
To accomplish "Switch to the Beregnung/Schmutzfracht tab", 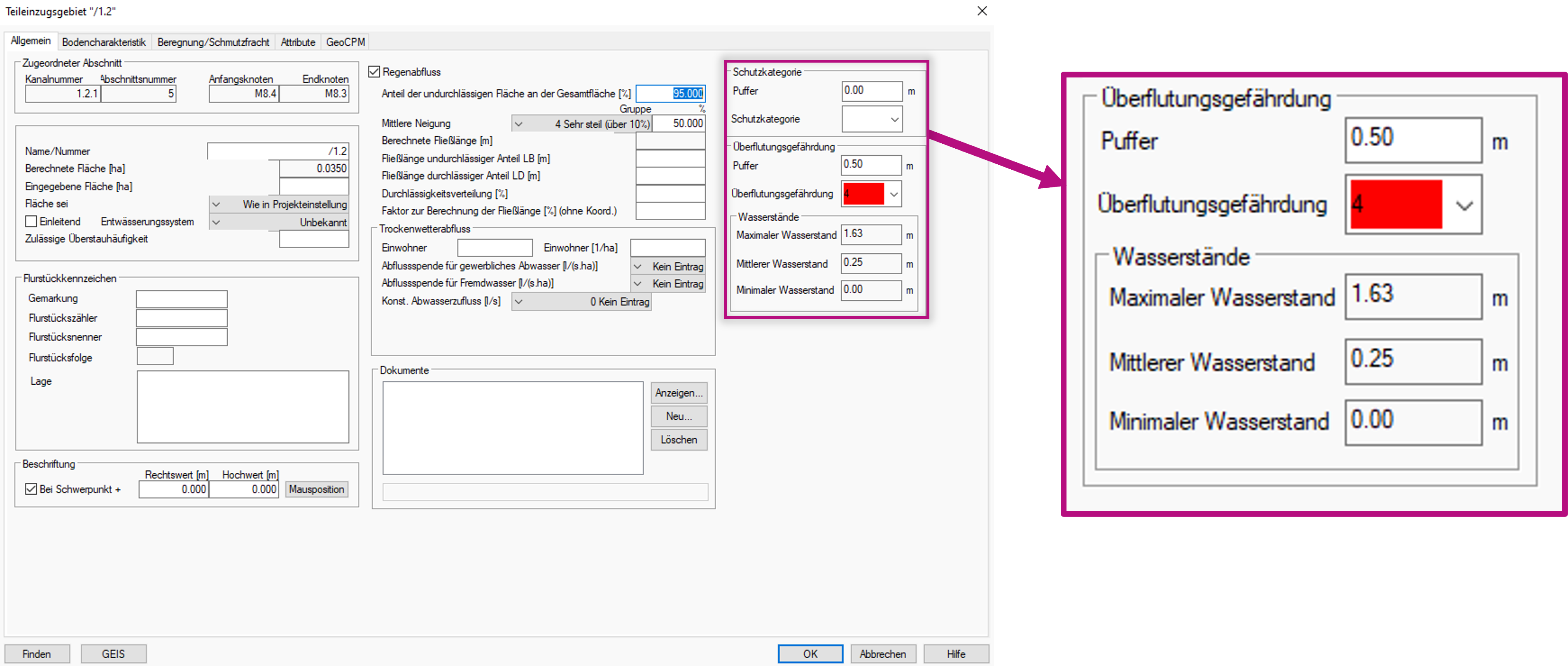I will 213,42.
